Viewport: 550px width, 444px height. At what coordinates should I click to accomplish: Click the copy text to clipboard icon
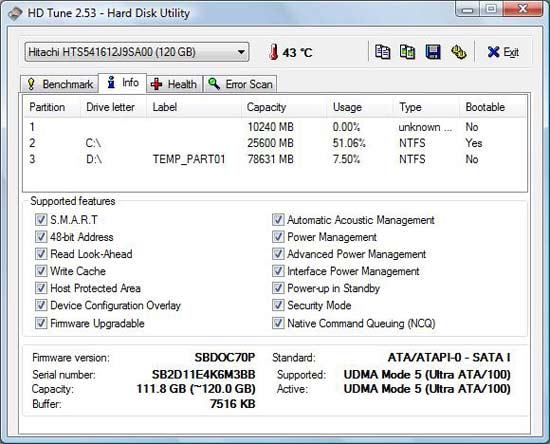pyautogui.click(x=382, y=52)
